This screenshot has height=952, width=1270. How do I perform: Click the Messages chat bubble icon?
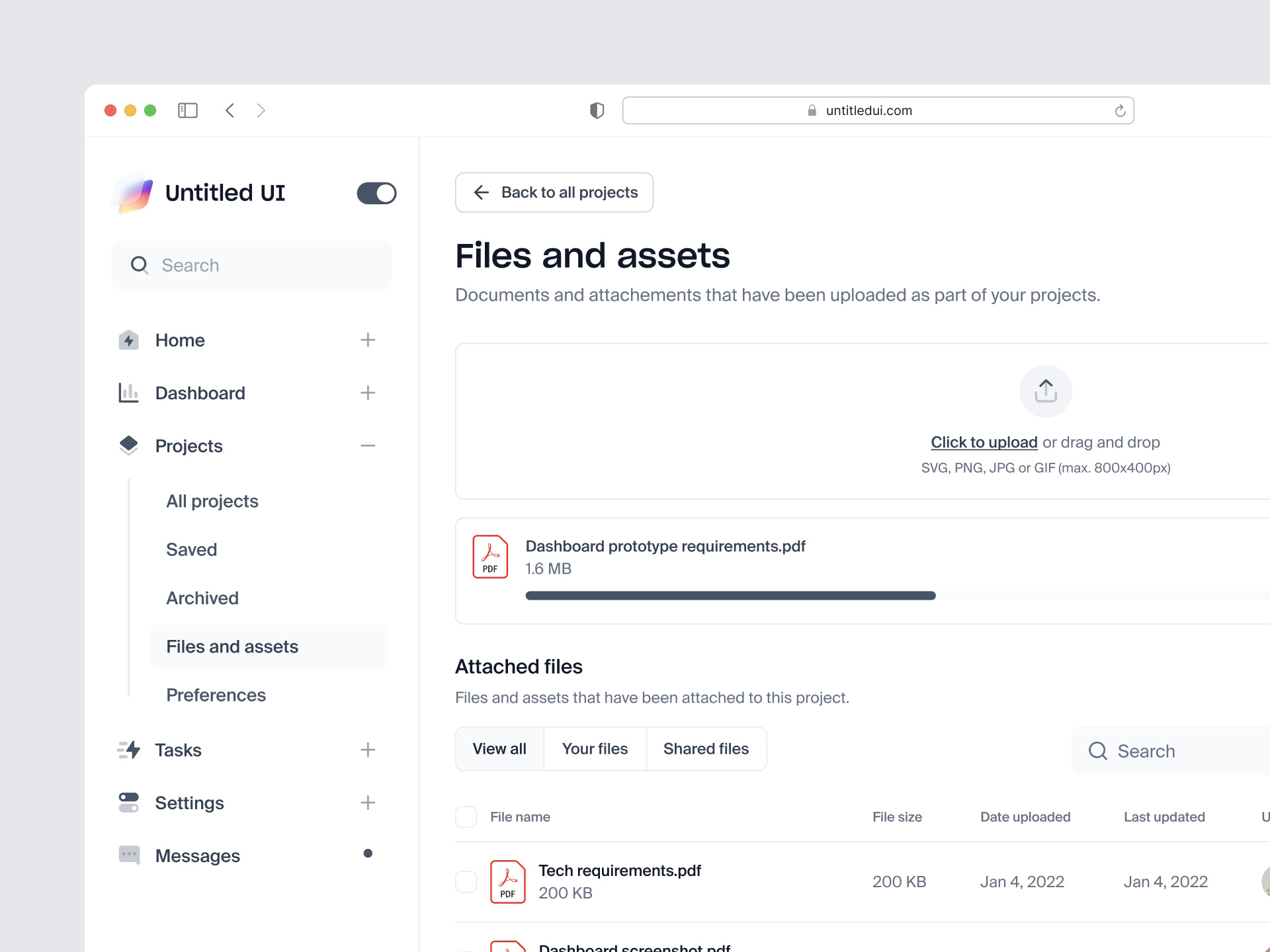pos(128,855)
